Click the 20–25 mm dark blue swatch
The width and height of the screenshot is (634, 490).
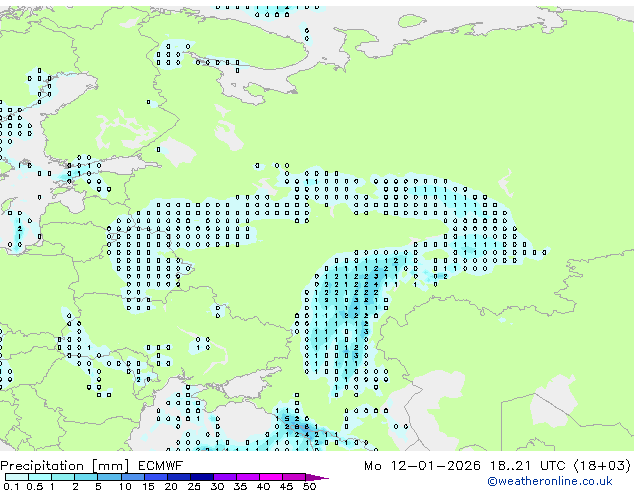click(179, 477)
